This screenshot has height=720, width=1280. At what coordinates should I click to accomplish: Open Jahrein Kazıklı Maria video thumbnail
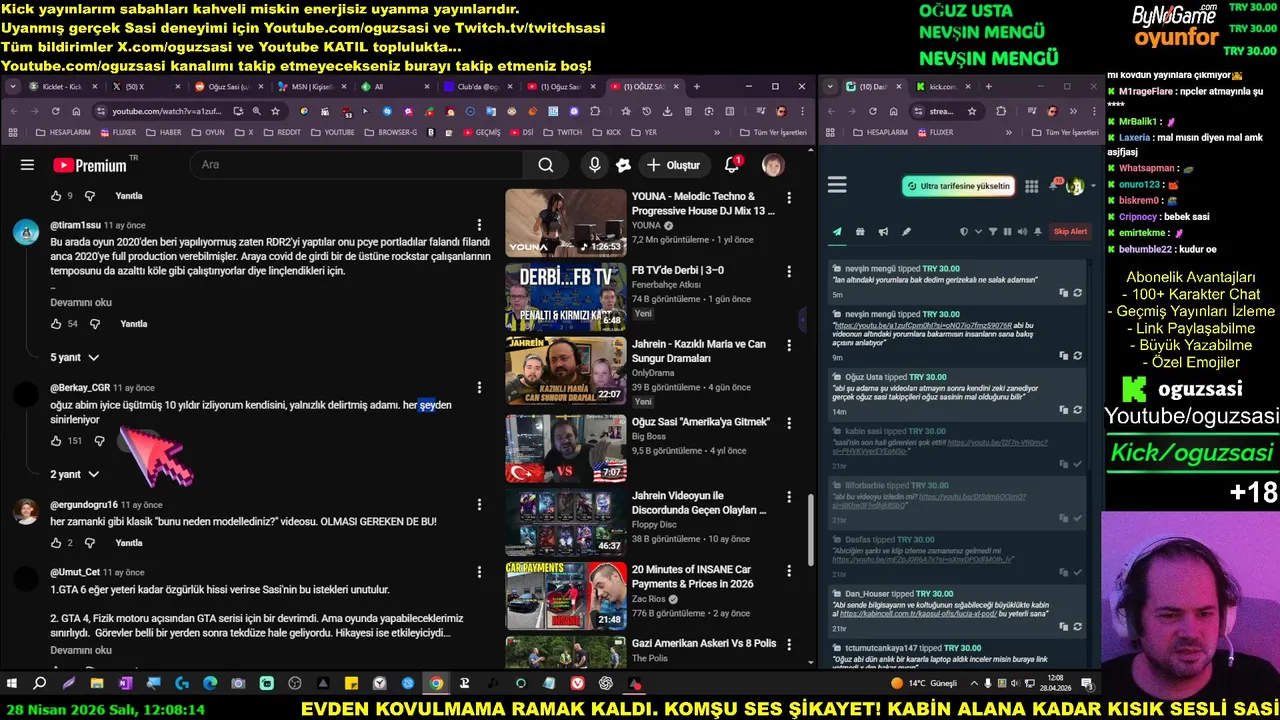pos(566,371)
